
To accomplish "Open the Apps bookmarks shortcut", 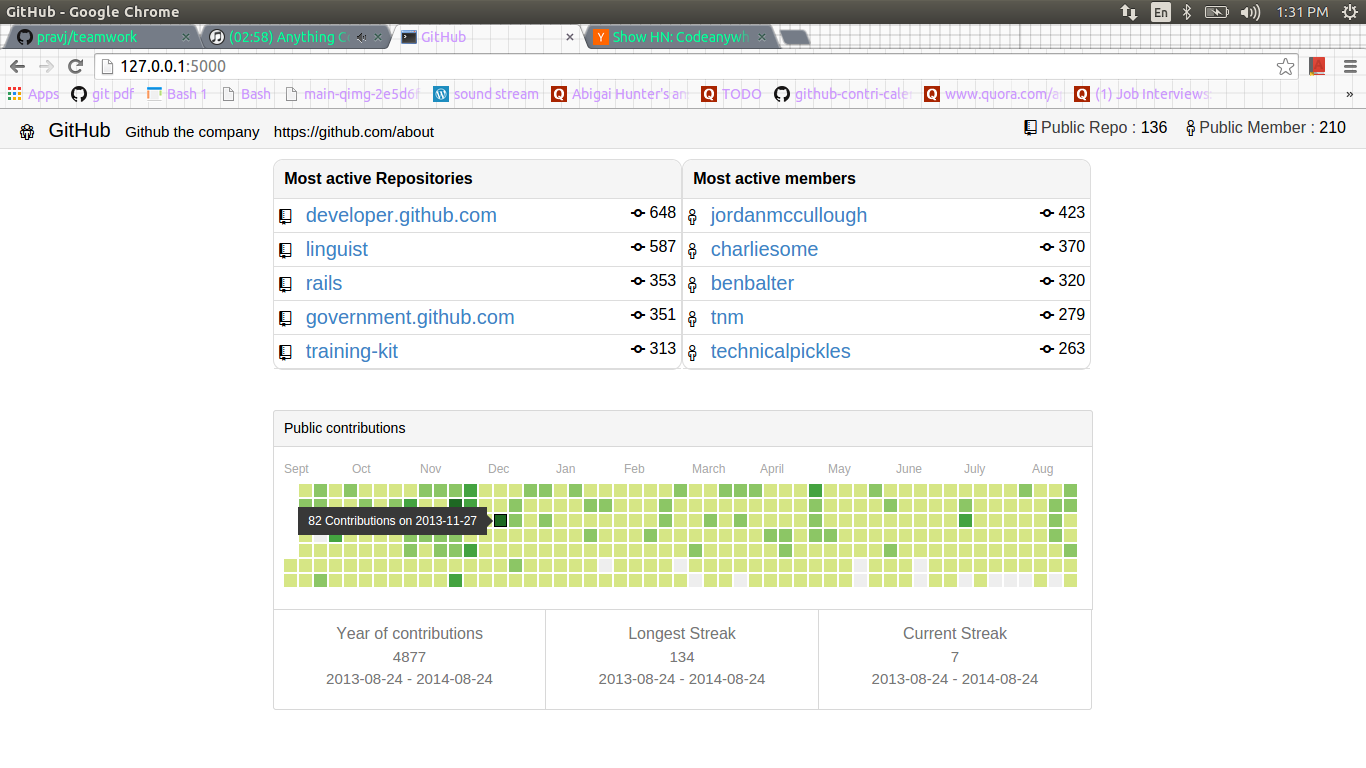I will click(33, 94).
